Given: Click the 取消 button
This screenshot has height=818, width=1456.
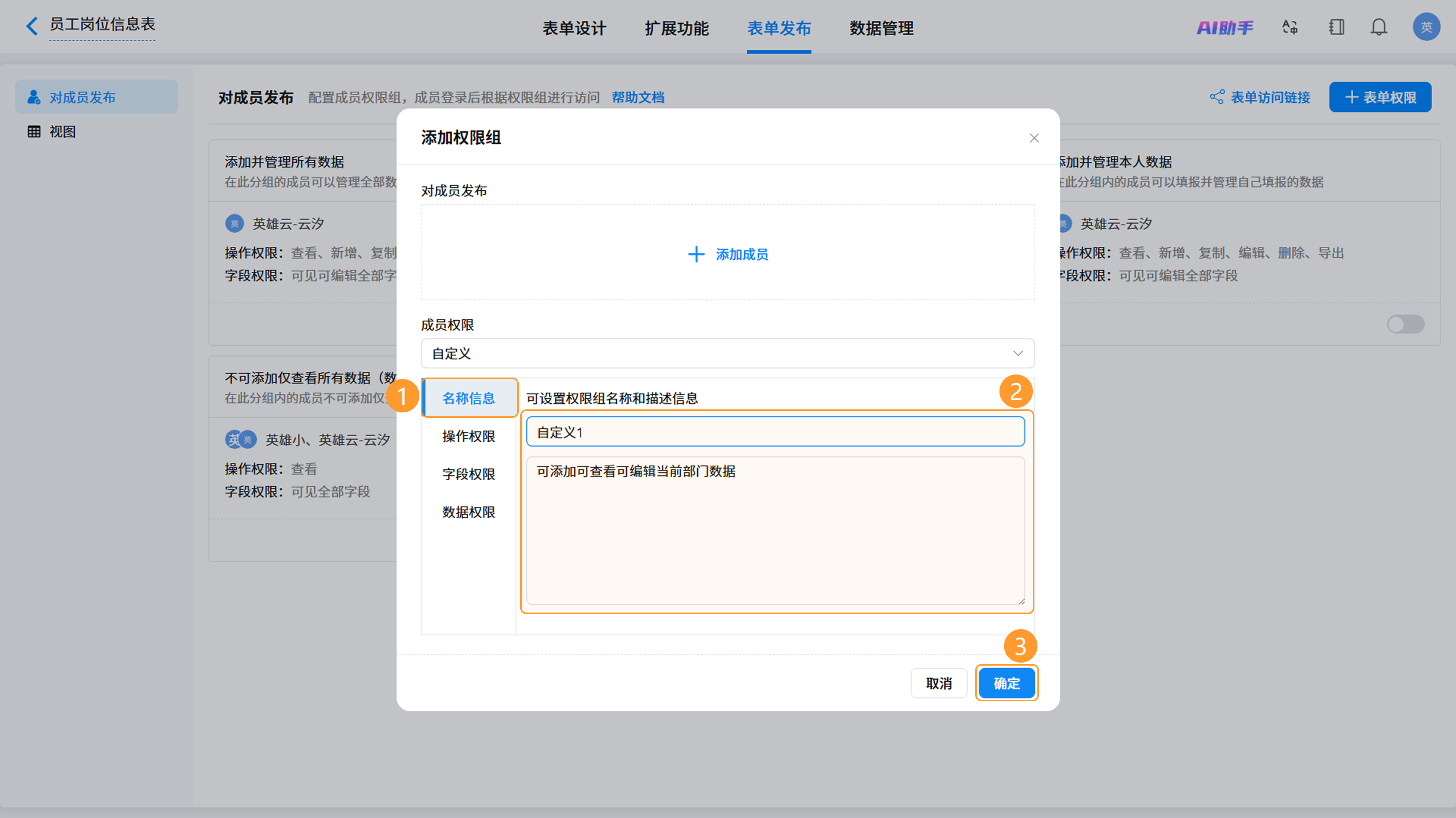Looking at the screenshot, I should (939, 683).
